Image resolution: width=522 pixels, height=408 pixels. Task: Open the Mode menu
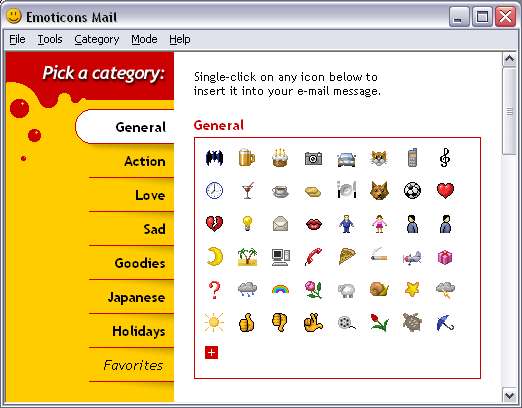(144, 39)
